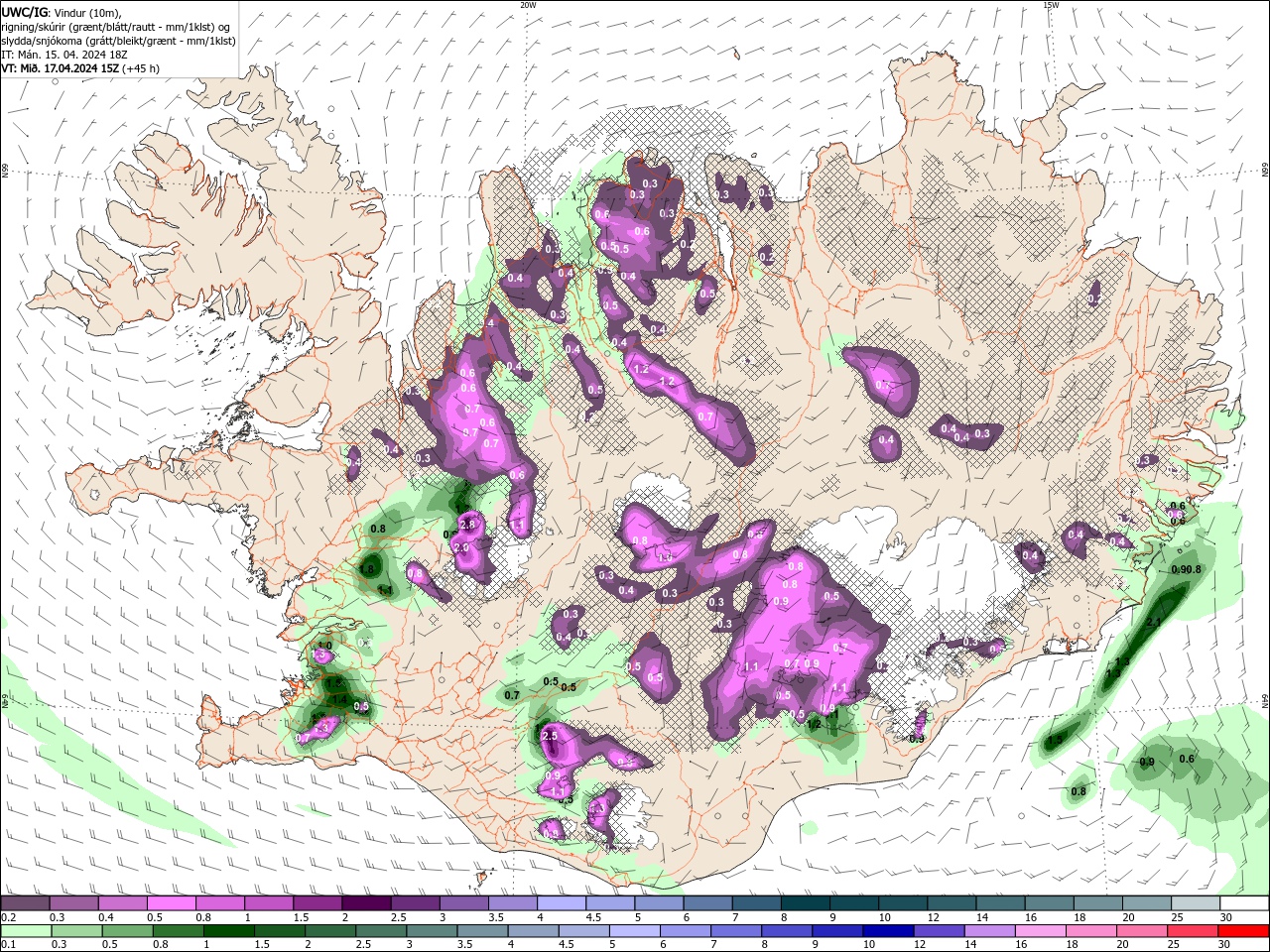Image resolution: width=1270 pixels, height=952 pixels.
Task: Select the darkest green 1 rain legend swatch
Action: [x=228, y=931]
